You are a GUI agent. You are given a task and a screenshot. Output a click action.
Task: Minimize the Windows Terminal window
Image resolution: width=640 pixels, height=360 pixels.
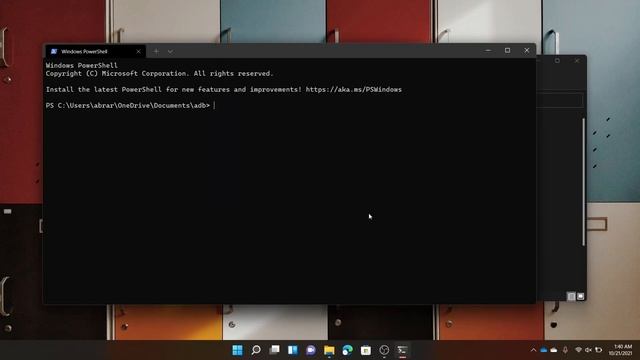[x=488, y=51]
